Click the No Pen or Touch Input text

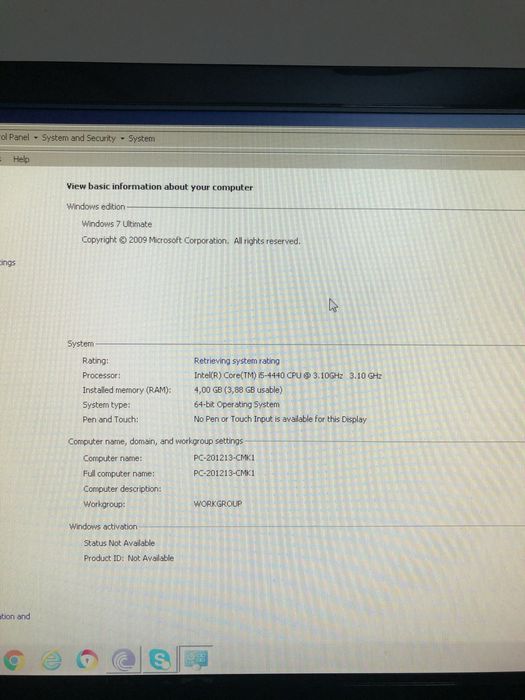(x=280, y=419)
